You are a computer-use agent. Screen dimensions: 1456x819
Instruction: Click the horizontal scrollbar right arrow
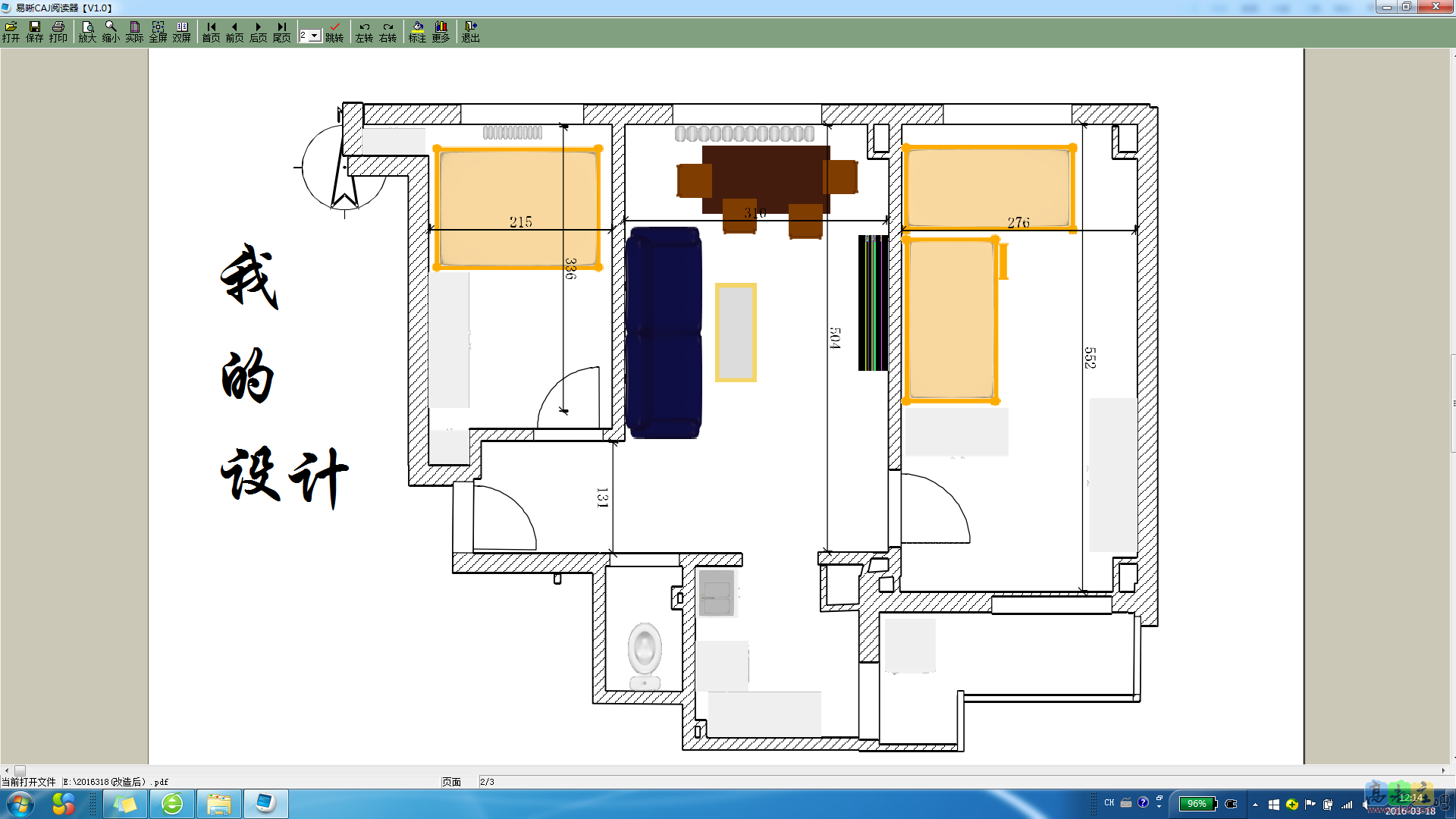tap(1444, 770)
